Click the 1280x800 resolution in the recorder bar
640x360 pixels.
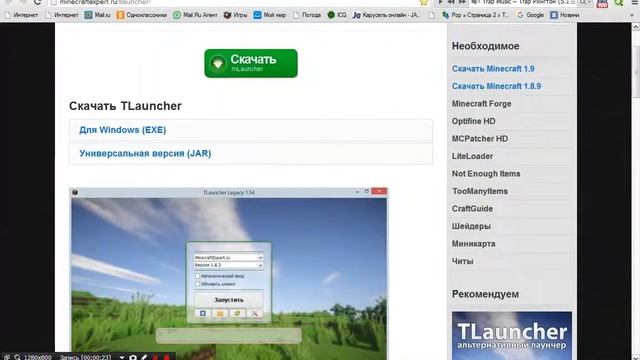[38, 358]
